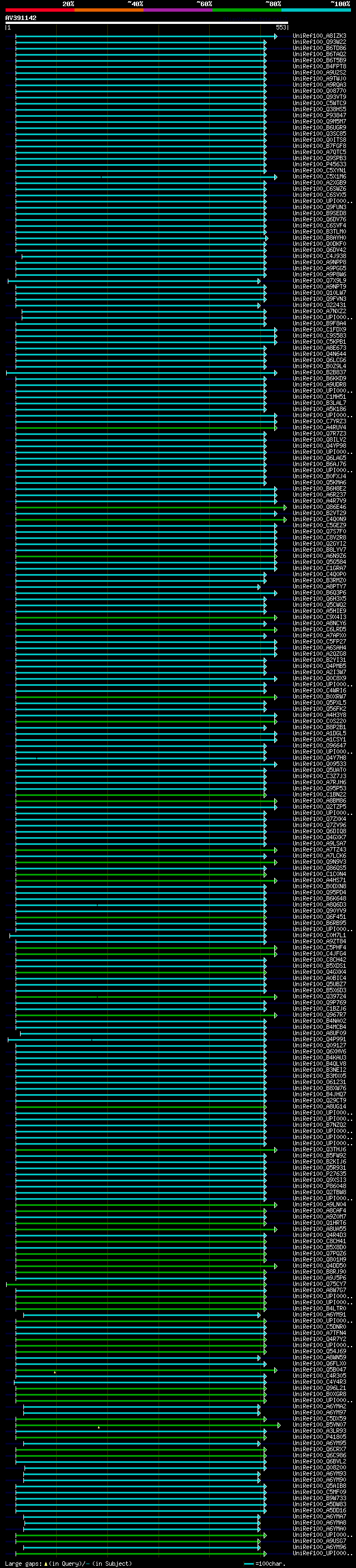Open the UniRef100_P41805 hit label
The height and width of the screenshot is (1568, 356).
[319, 1437]
